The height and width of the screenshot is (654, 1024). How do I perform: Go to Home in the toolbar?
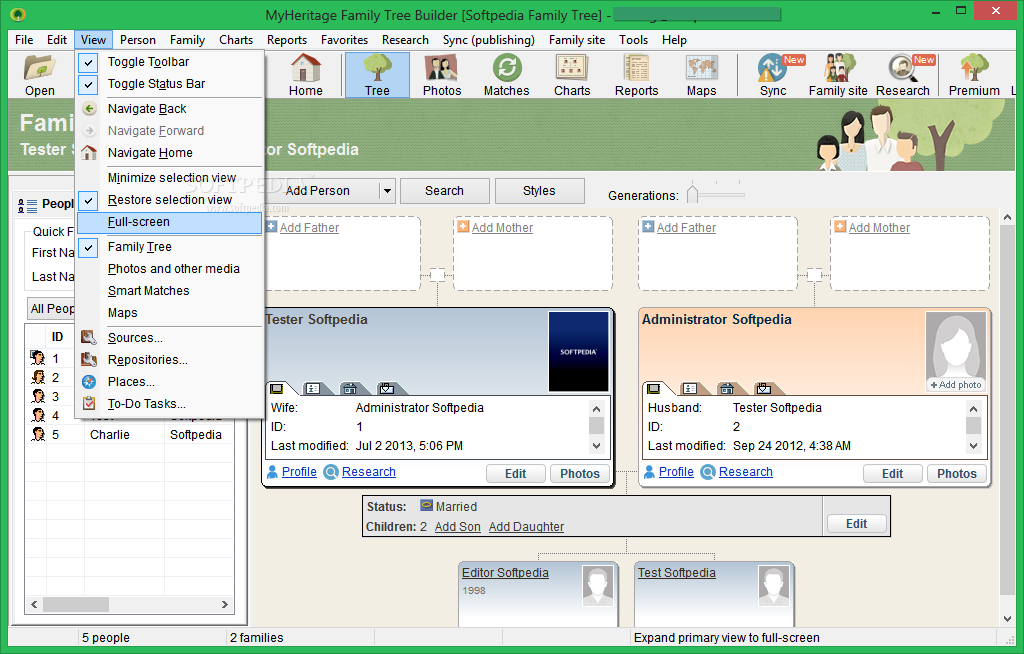click(x=306, y=75)
